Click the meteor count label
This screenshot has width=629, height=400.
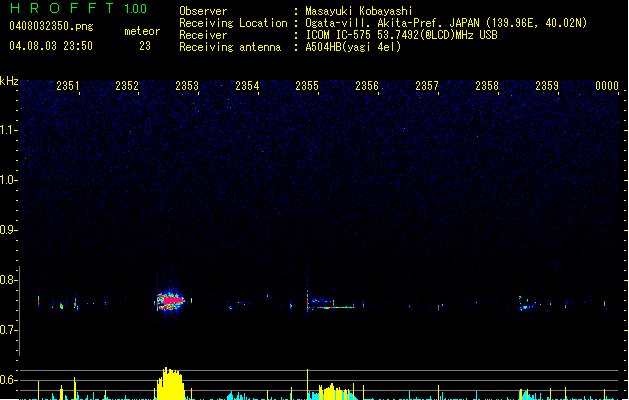[x=142, y=31]
